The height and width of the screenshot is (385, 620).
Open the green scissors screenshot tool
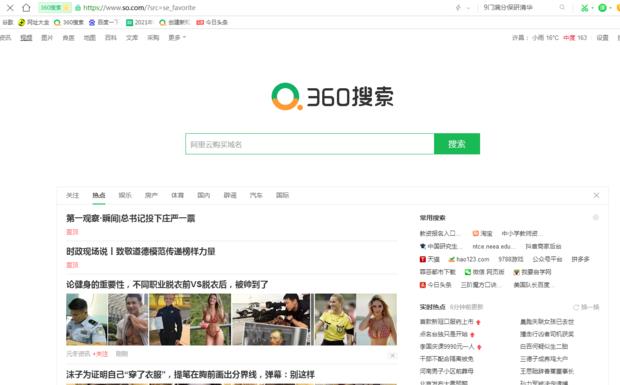click(584, 8)
